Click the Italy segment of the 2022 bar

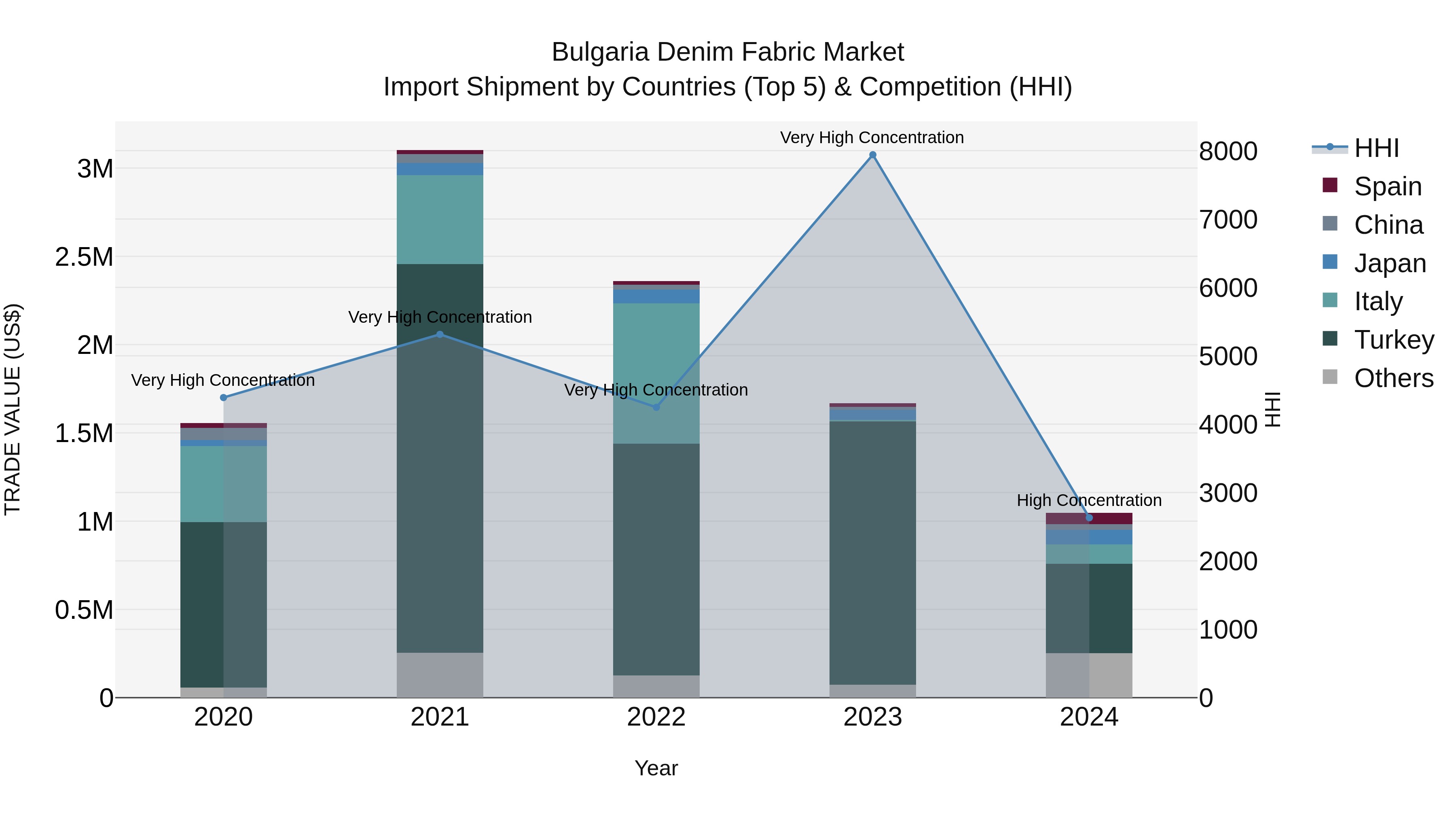pos(656,373)
